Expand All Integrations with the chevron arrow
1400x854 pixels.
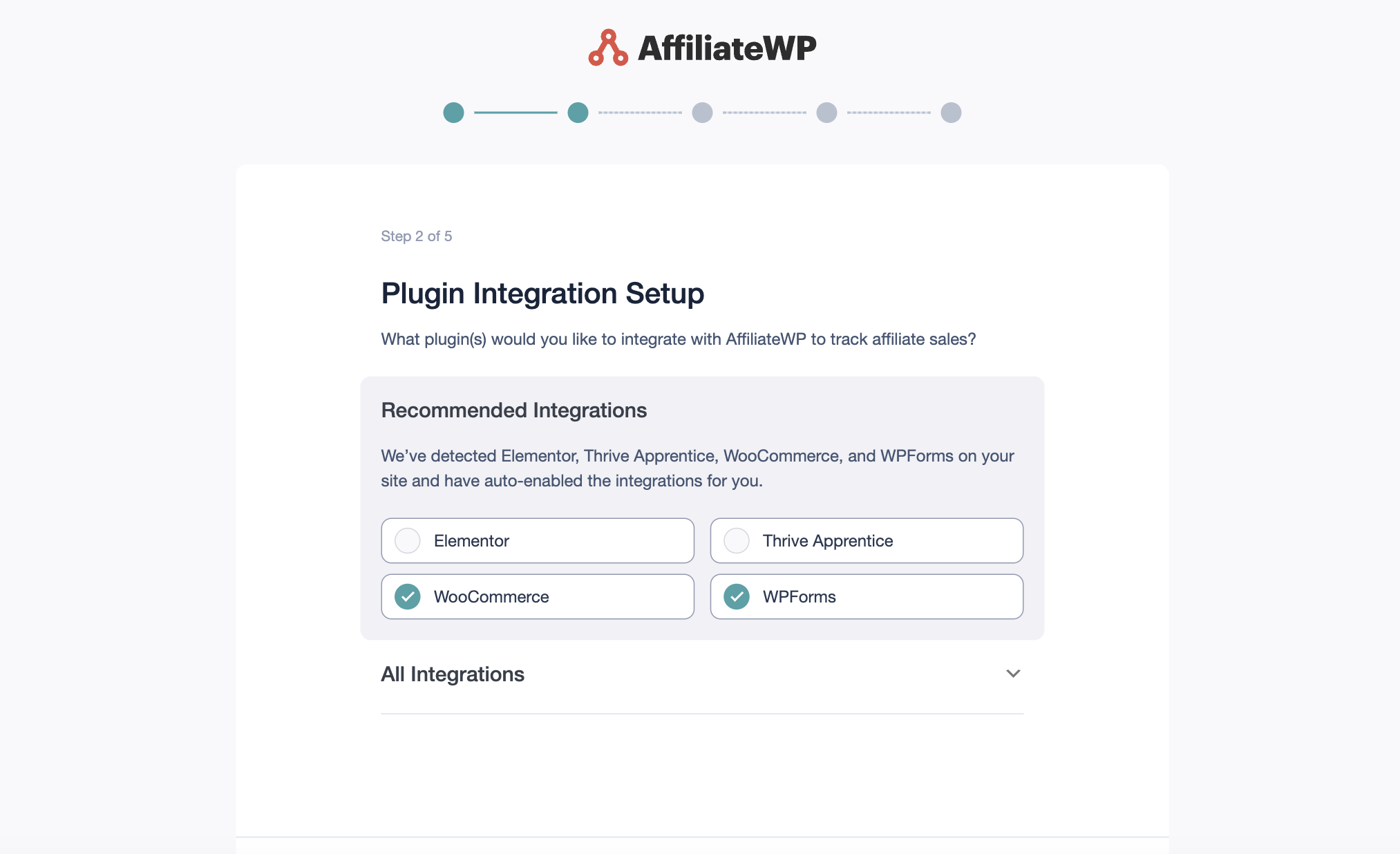[1013, 674]
